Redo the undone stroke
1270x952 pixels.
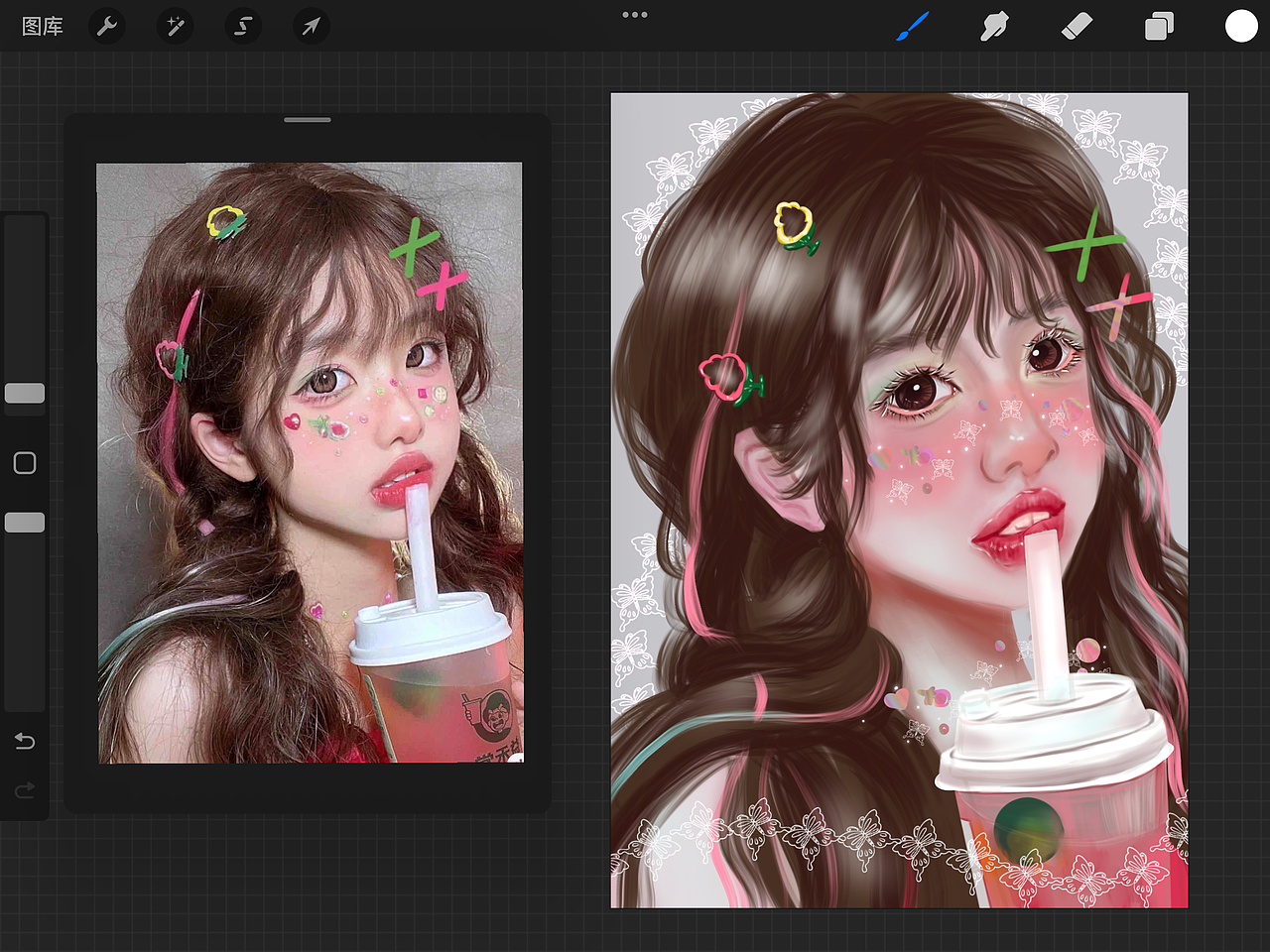(25, 790)
